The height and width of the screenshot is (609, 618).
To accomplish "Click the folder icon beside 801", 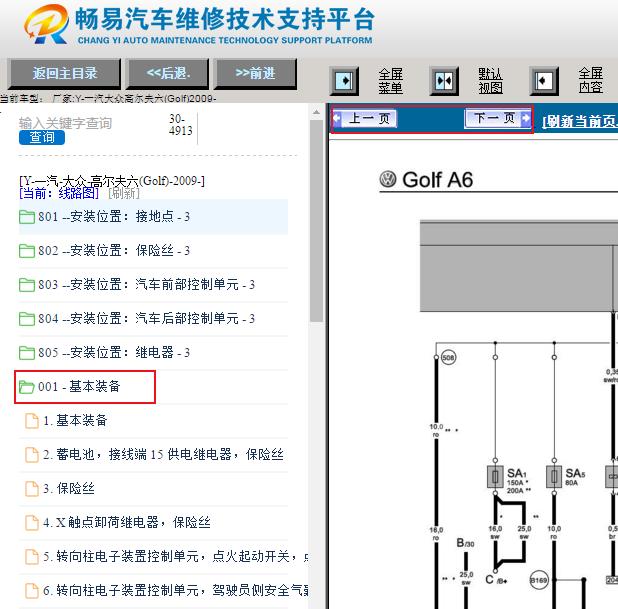I will (27, 217).
